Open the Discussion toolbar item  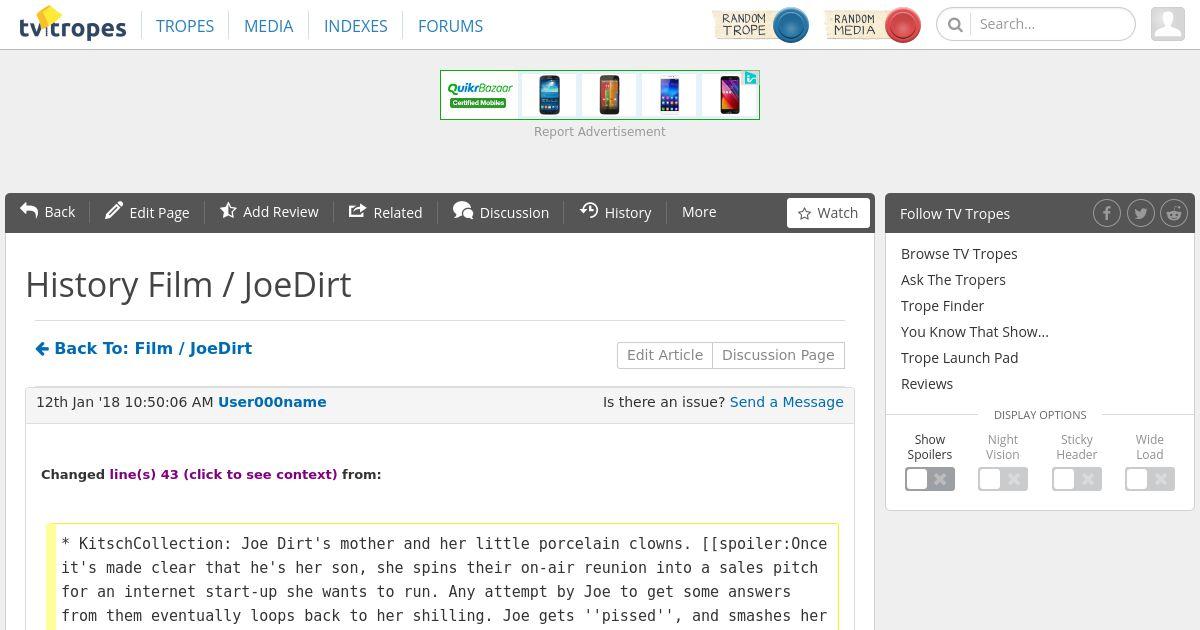(x=501, y=212)
